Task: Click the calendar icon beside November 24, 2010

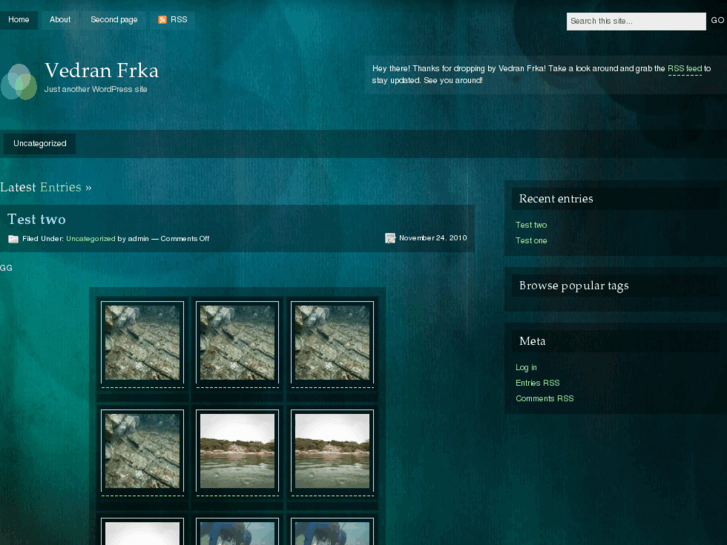Action: click(x=390, y=238)
